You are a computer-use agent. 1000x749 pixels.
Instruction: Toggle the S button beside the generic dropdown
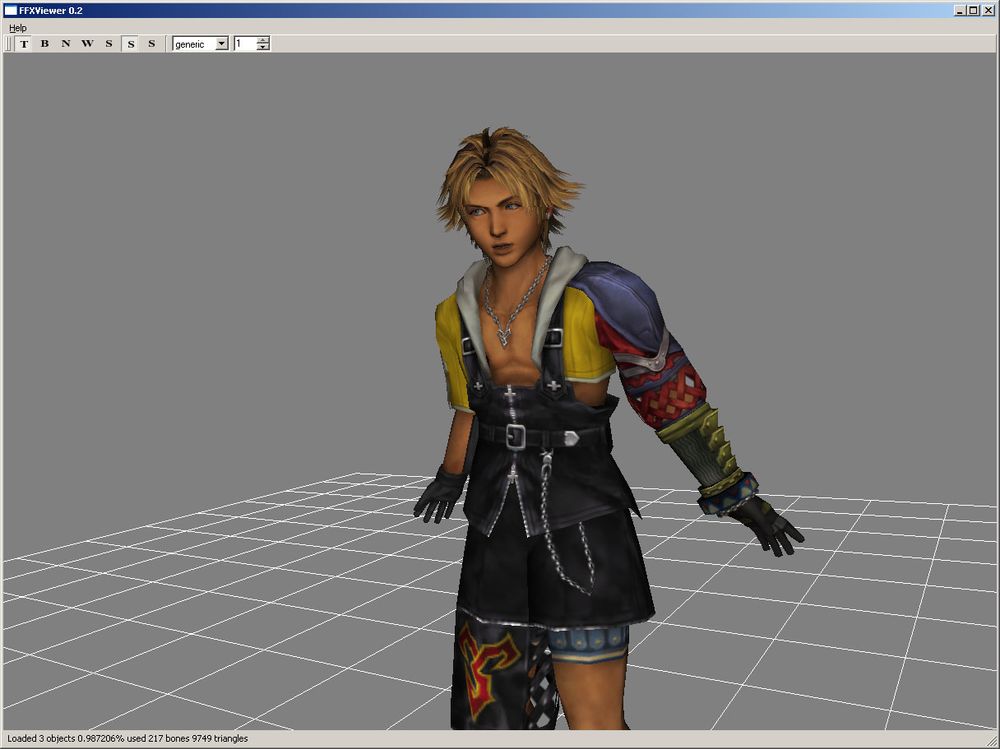pyautogui.click(x=152, y=44)
